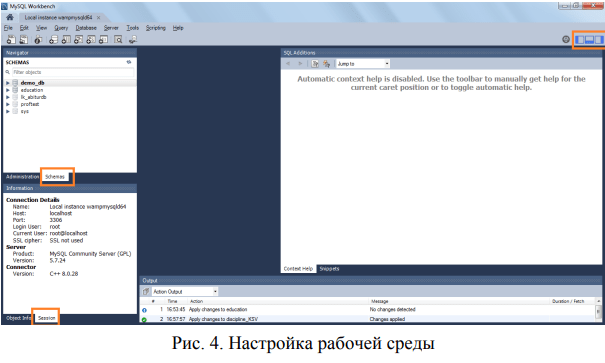Viewport: 605px width, 363px height.
Task: Close the Local instance wampmysqld64 tab
Action: (x=99, y=17)
